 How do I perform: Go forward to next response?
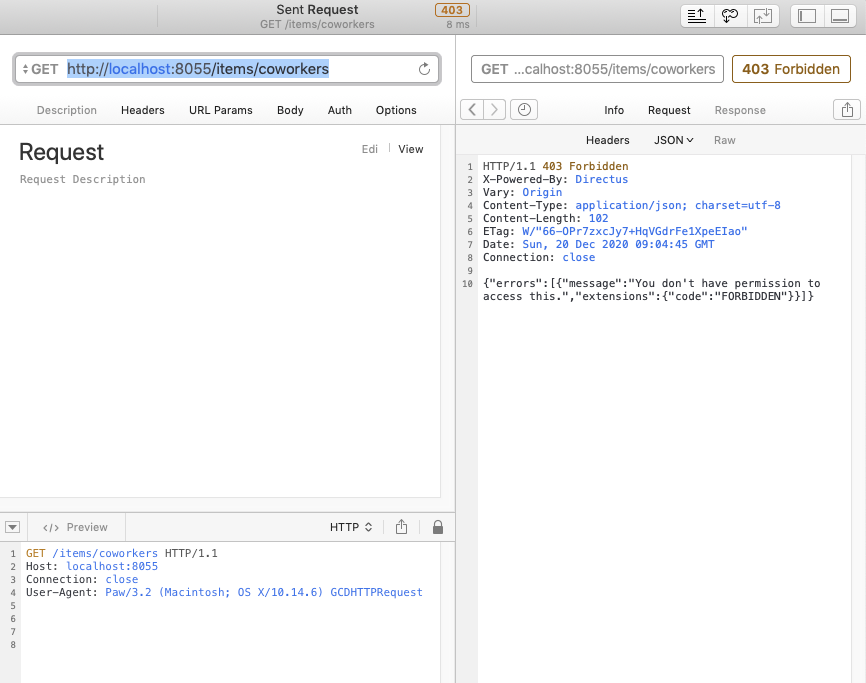click(x=494, y=110)
